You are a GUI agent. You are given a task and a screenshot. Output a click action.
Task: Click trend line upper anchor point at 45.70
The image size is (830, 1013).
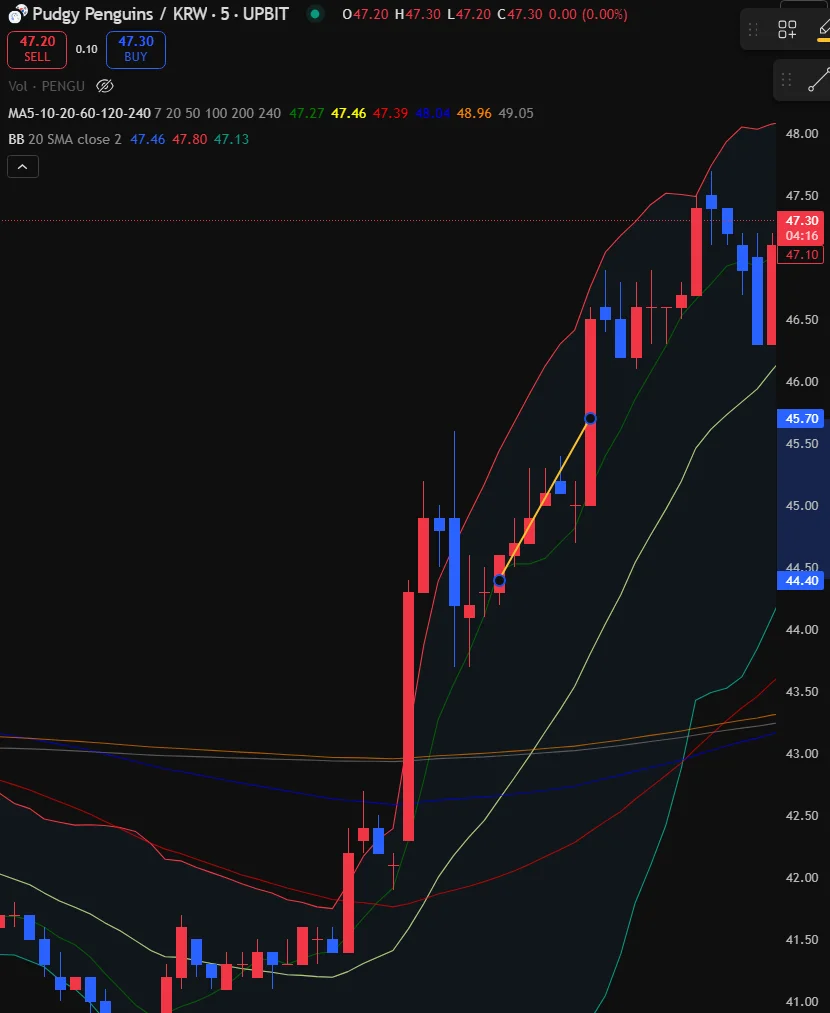(x=590, y=419)
